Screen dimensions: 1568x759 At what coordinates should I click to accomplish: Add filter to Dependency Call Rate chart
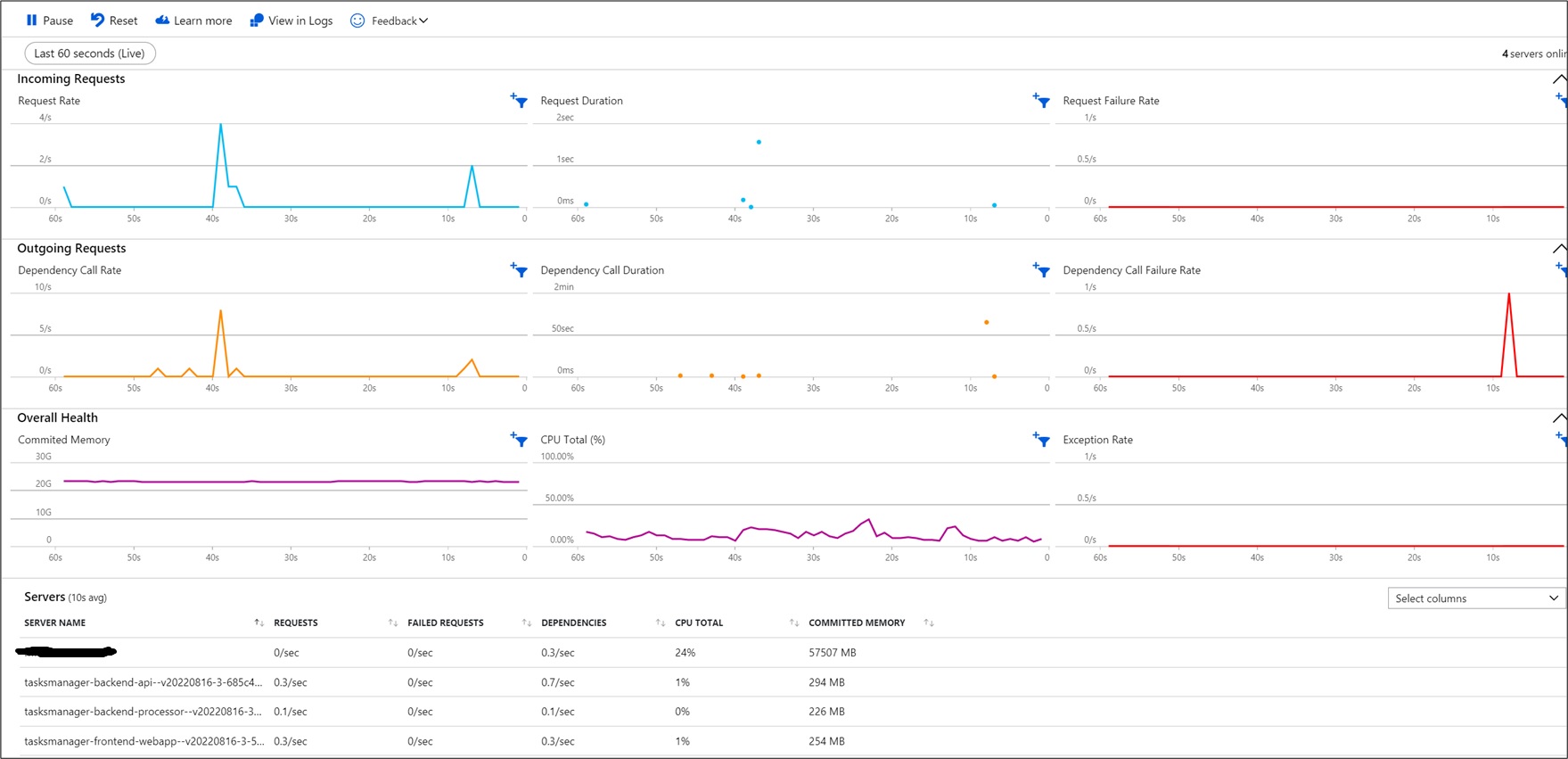(x=519, y=269)
